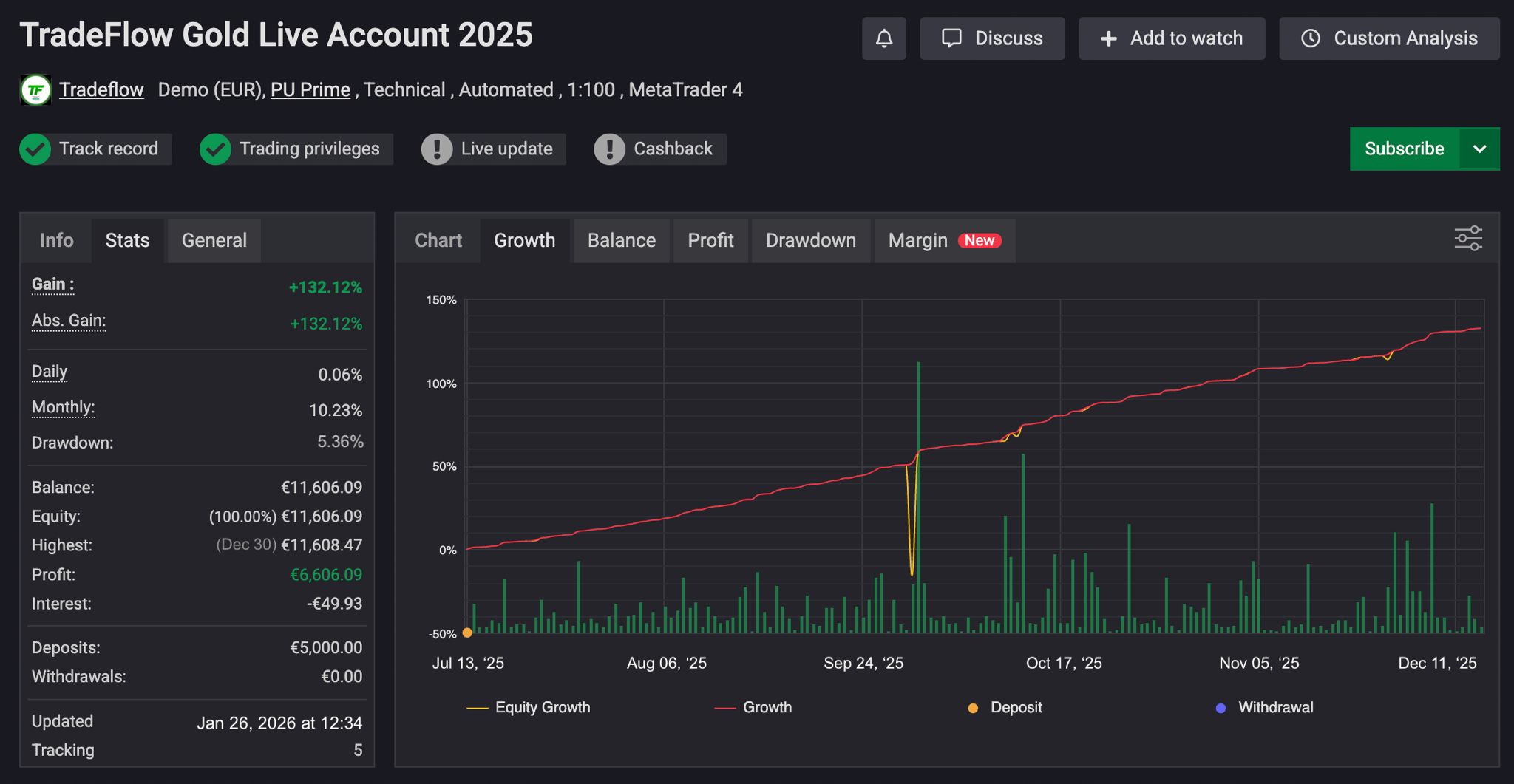
Task: Toggle Equity Growth line in legend
Action: (529, 707)
